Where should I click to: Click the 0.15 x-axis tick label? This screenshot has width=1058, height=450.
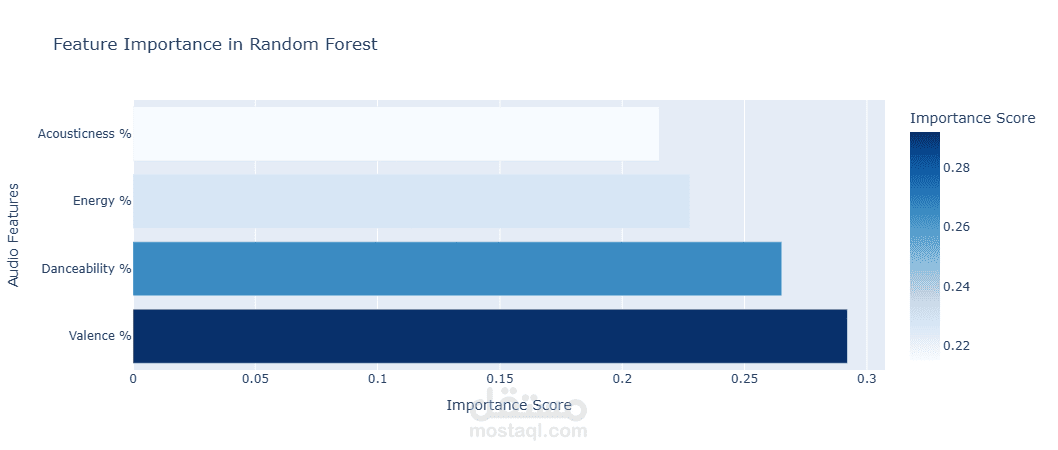pos(500,380)
